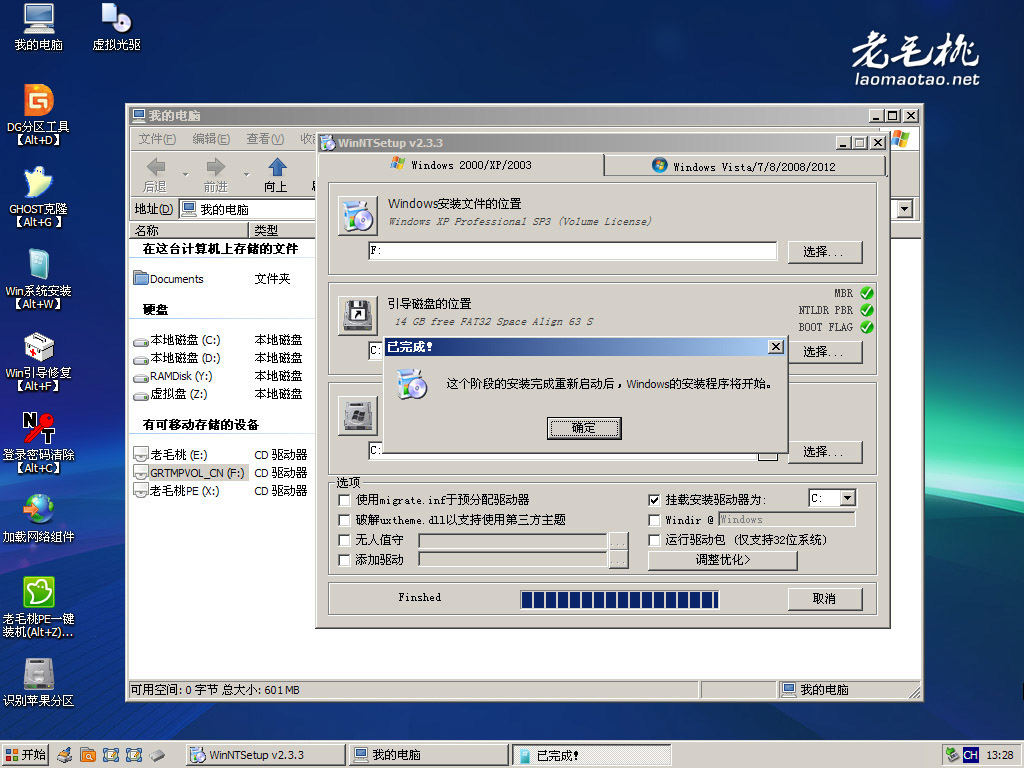Launch DG分区工具 desktop icon
The width and height of the screenshot is (1024, 768).
point(39,114)
